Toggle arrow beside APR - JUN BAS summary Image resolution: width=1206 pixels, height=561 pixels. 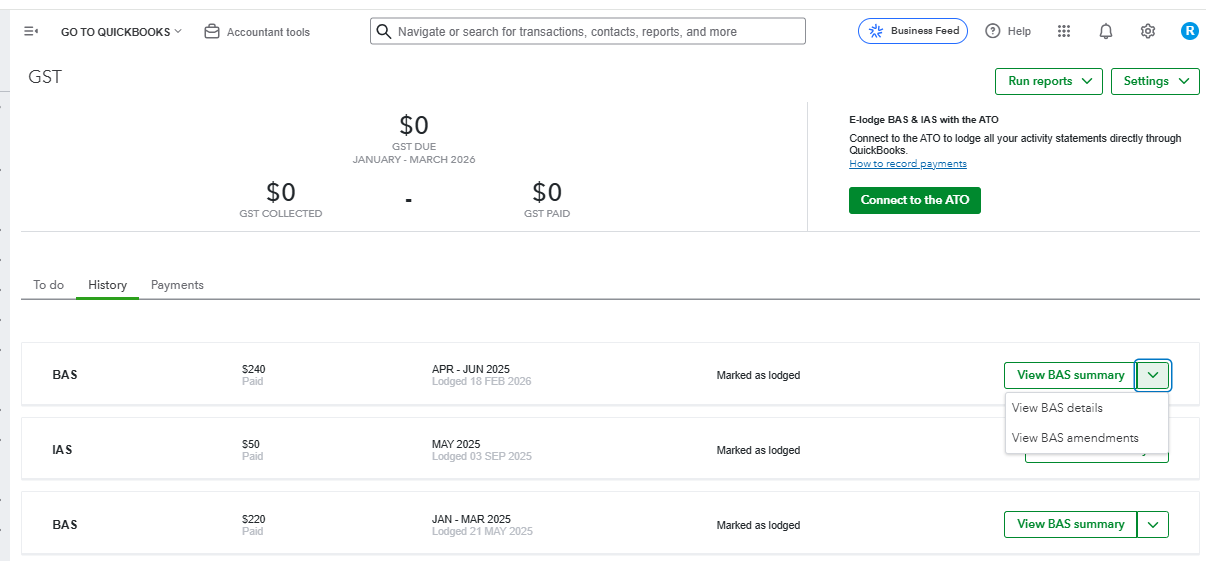1153,375
